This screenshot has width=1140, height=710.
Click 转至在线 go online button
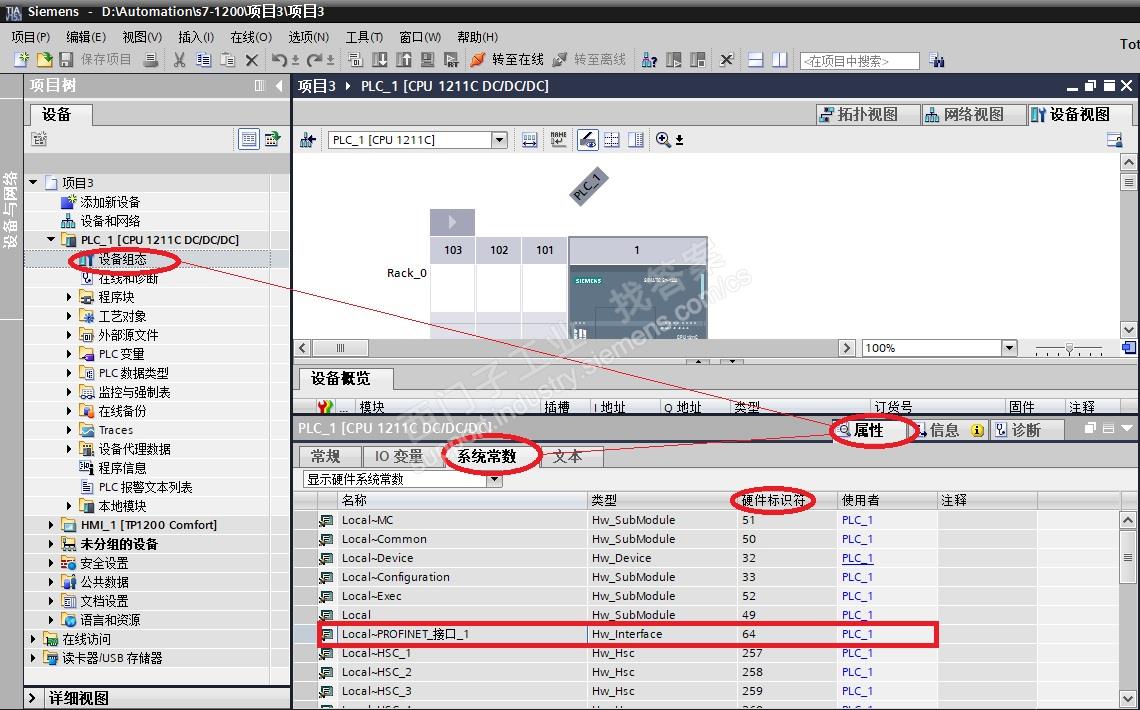pos(507,60)
